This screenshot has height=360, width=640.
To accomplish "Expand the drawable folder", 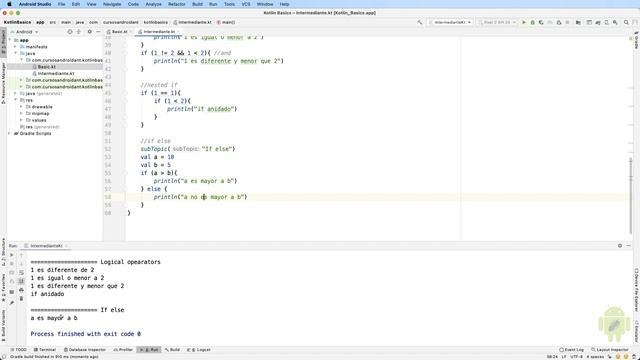I will tap(22, 107).
